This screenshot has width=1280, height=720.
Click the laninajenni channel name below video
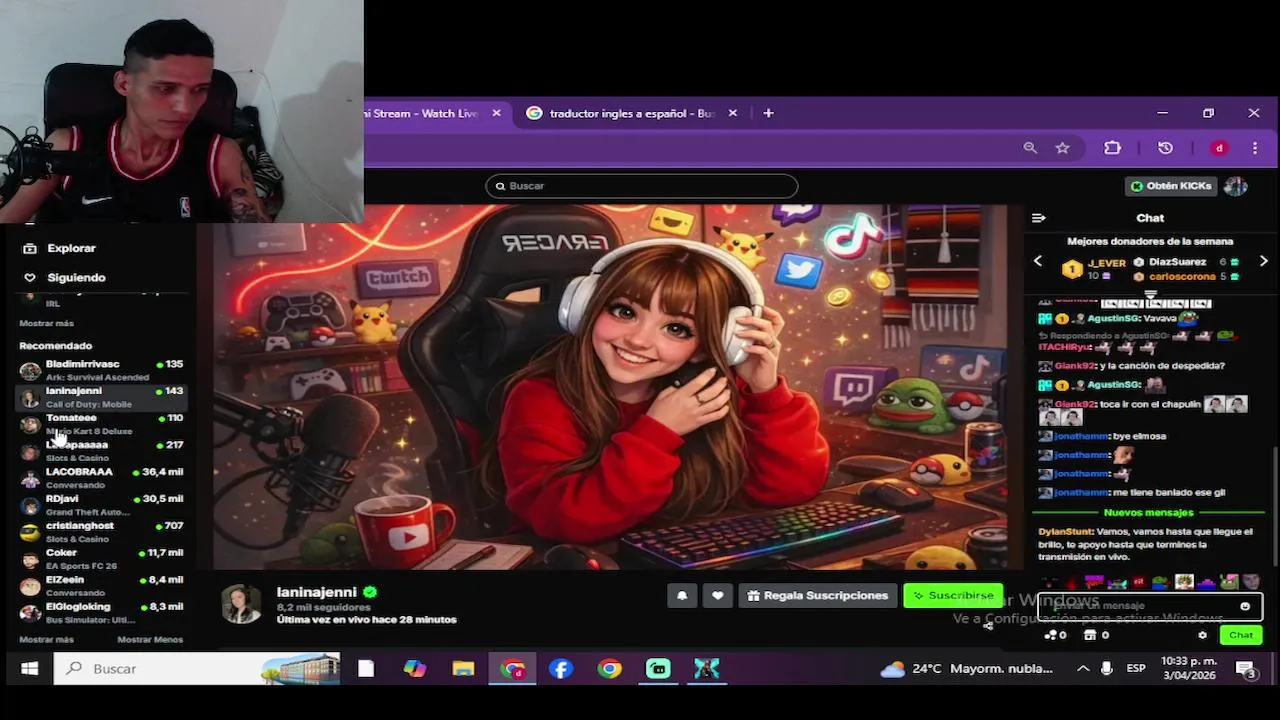coord(316,592)
